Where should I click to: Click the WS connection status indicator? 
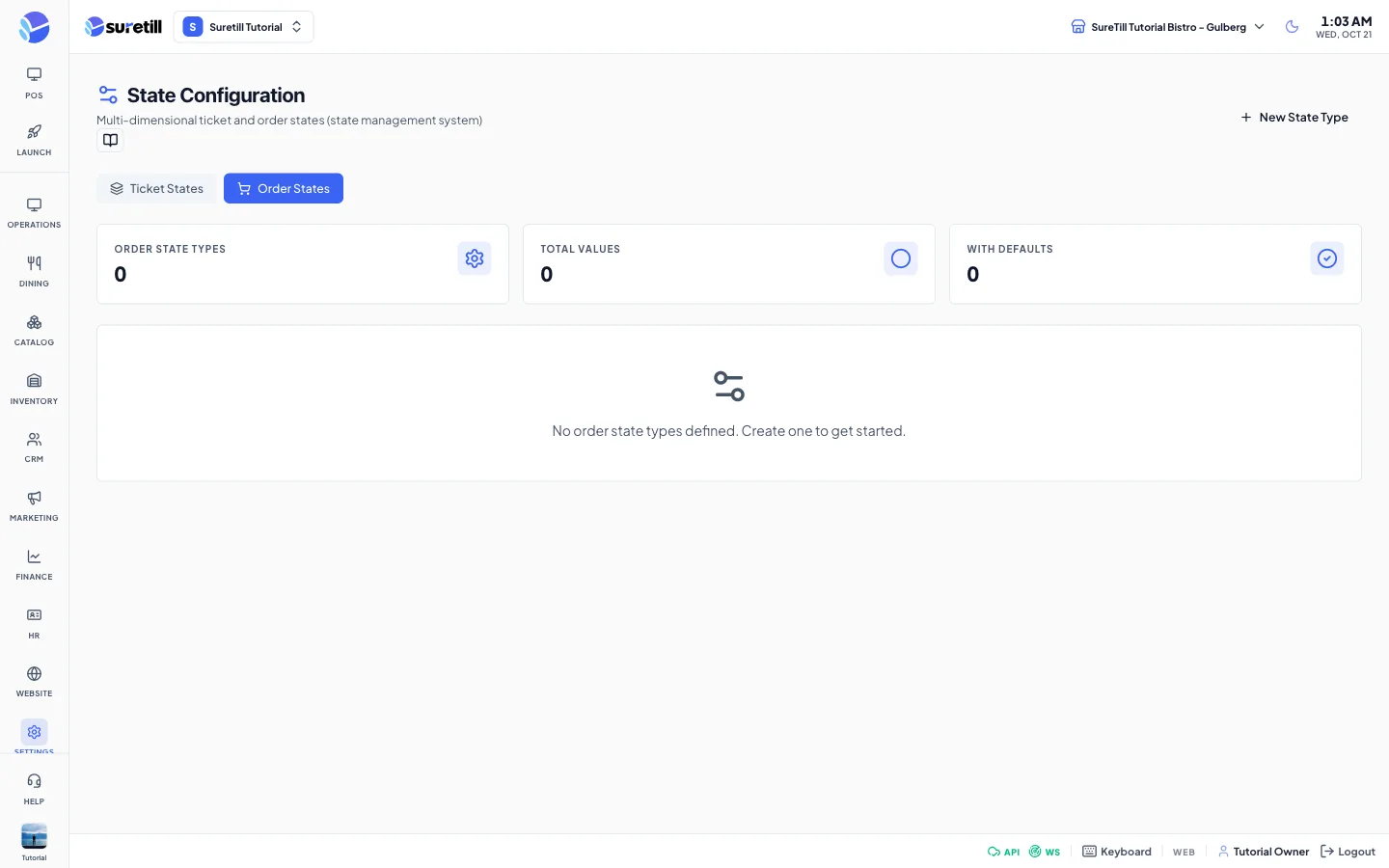(x=1045, y=852)
